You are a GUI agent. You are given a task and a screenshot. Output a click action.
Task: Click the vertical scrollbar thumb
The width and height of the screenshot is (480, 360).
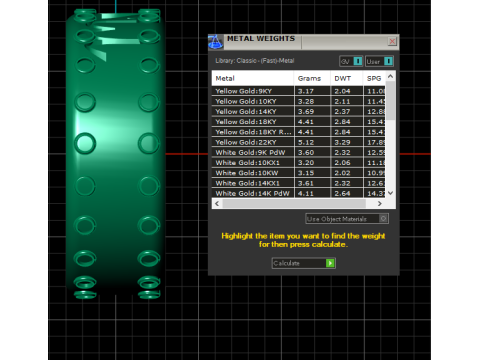391,100
